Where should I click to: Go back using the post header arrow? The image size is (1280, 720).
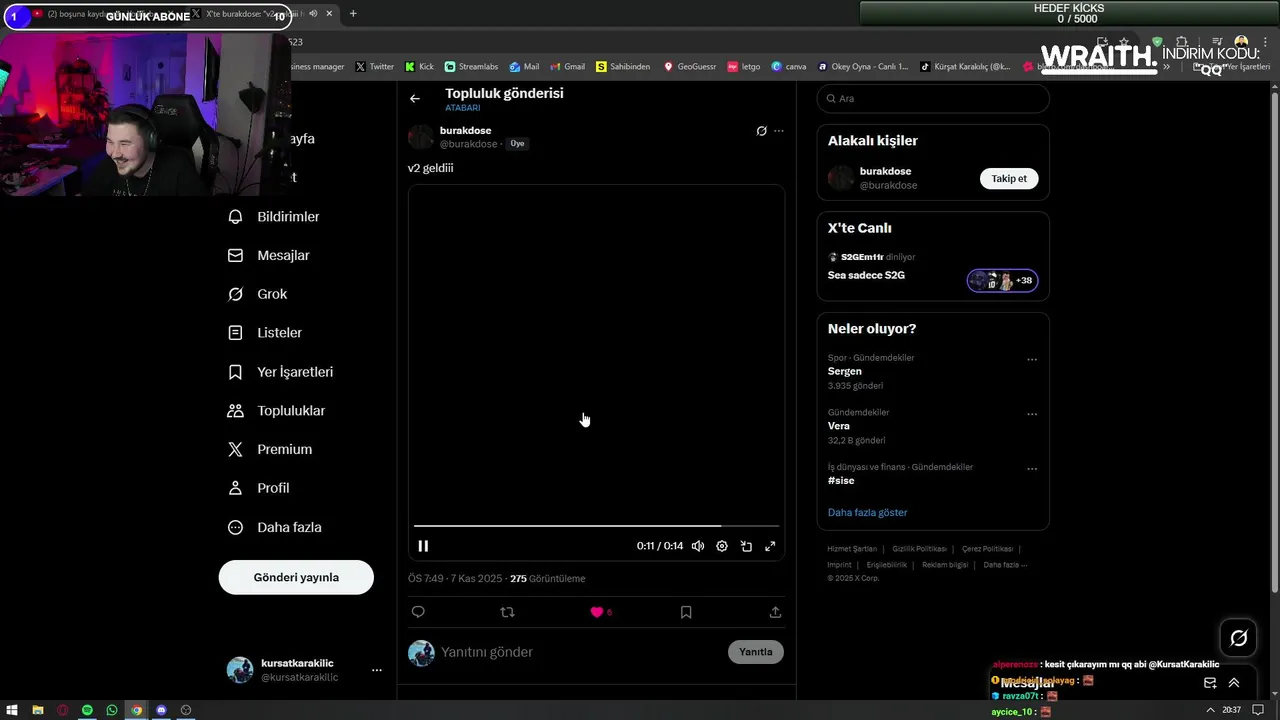(x=415, y=99)
